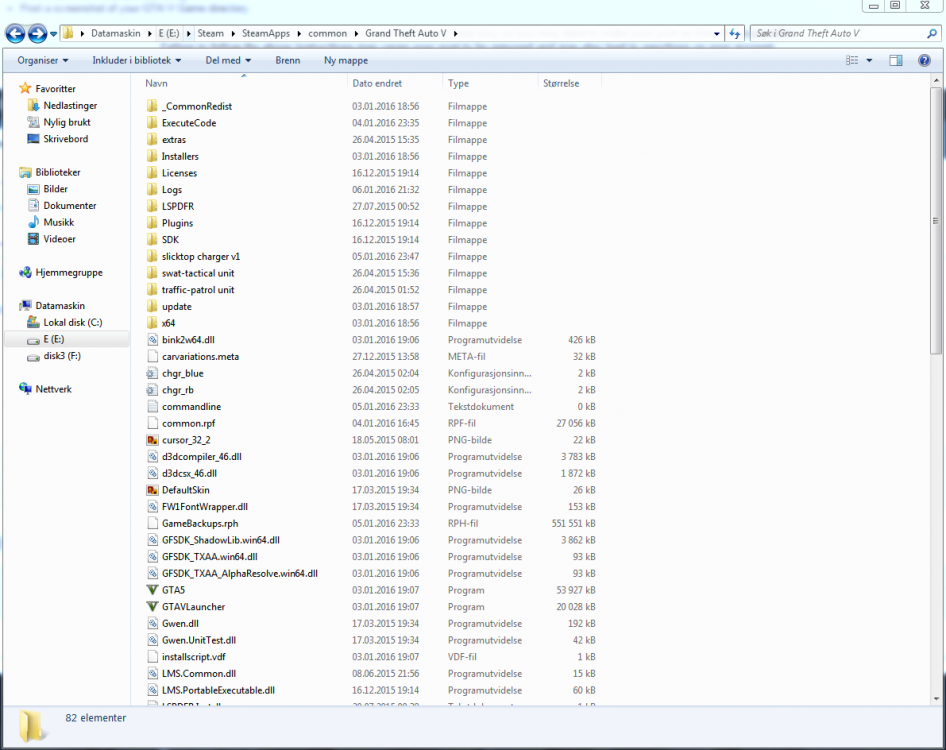Select the x64 folder icon

(x=153, y=323)
